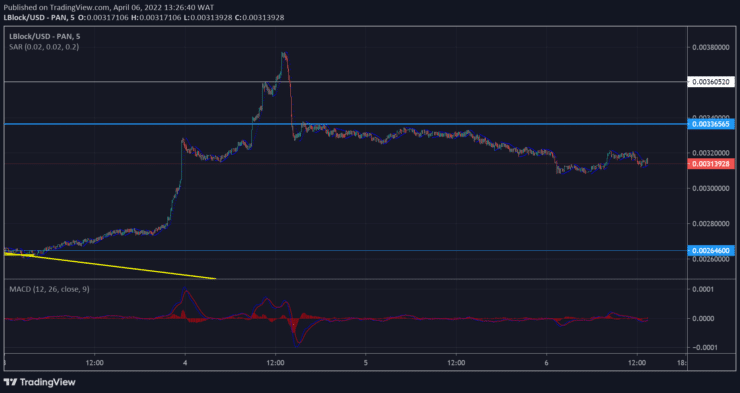Click the MACD (12, 26, close, 9) label
740x393 pixels.
pyautogui.click(x=49, y=289)
